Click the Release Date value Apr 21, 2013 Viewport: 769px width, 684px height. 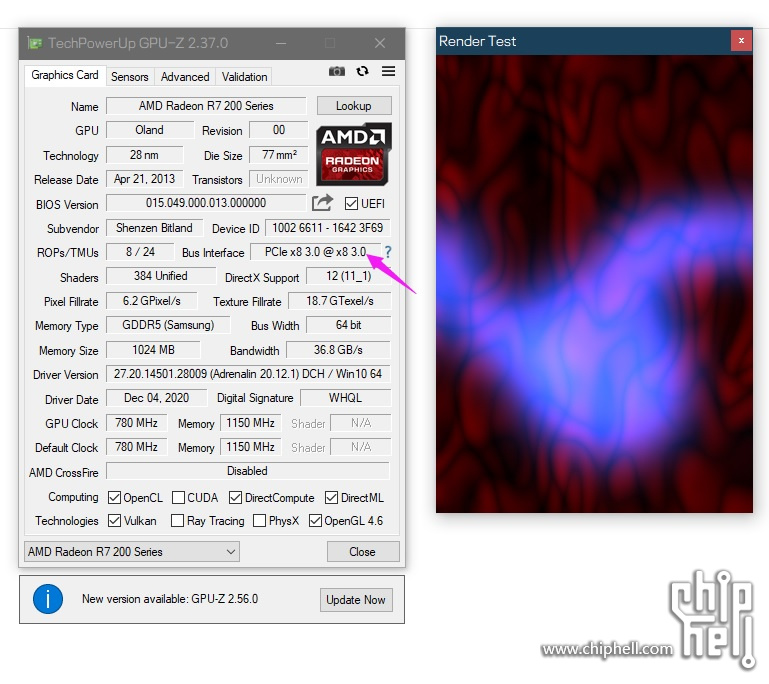tap(144, 179)
